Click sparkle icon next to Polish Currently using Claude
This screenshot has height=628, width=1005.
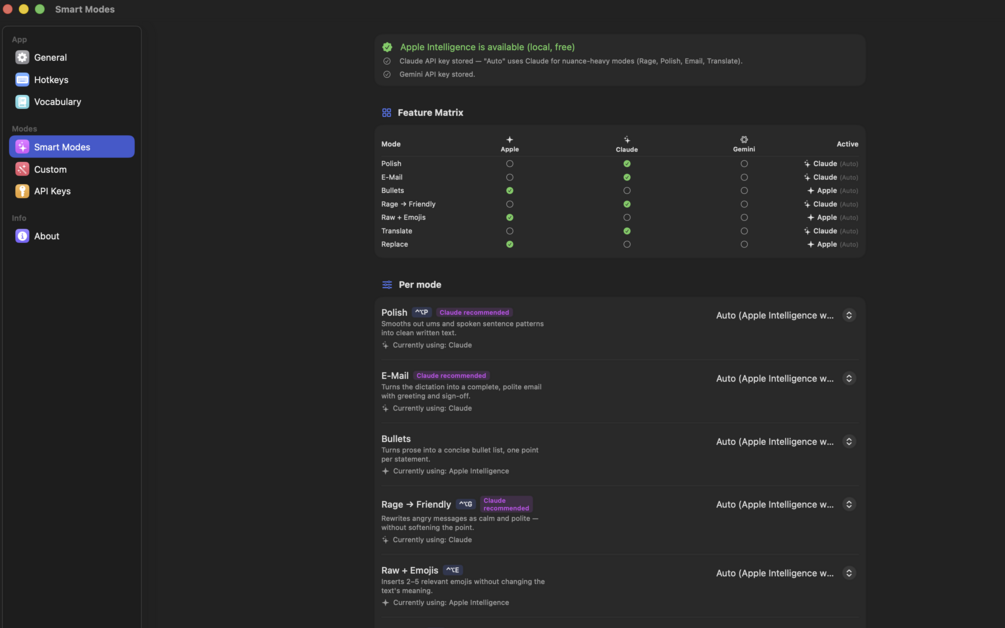coord(385,345)
